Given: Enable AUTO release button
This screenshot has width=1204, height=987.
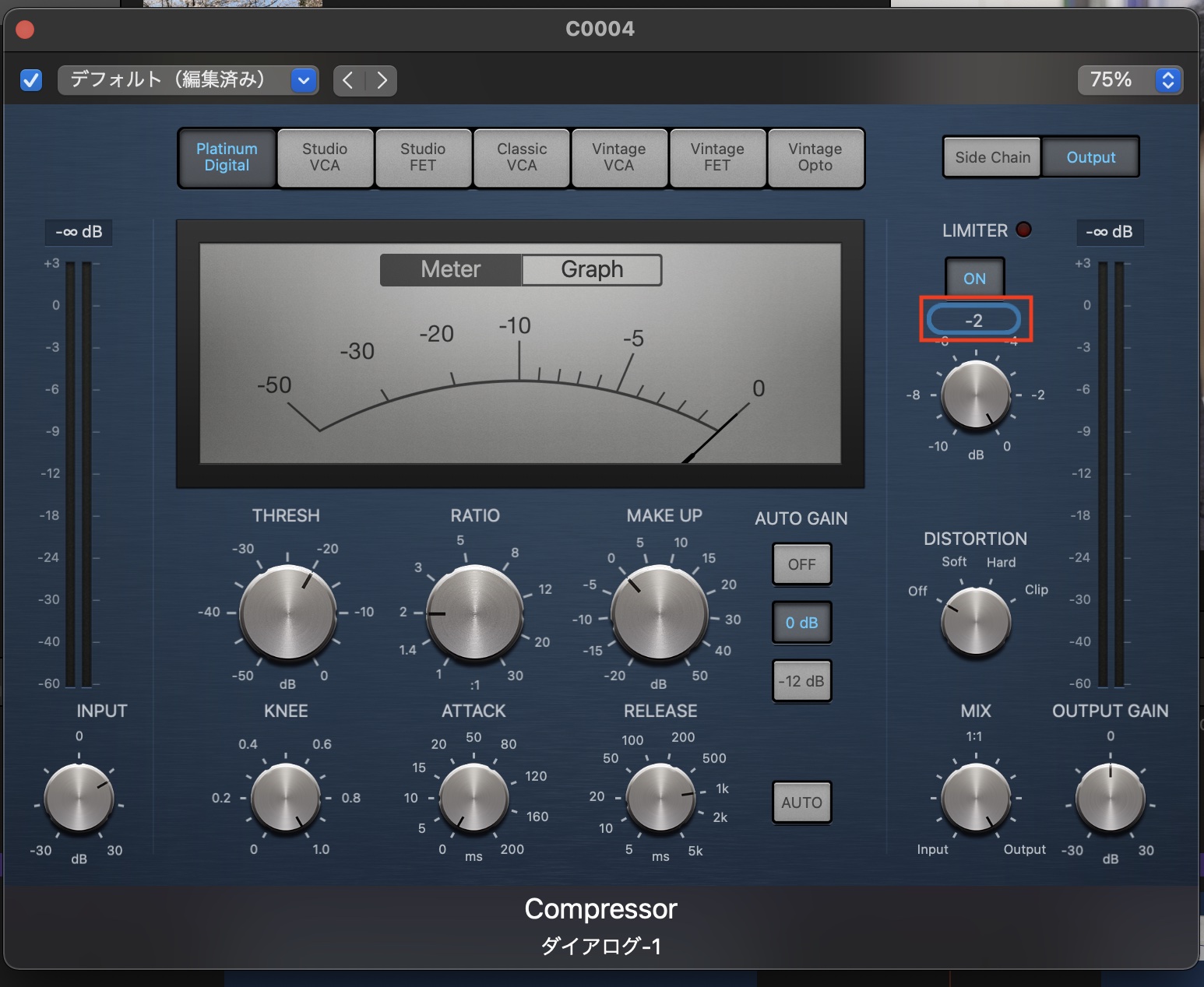Looking at the screenshot, I should tap(802, 803).
